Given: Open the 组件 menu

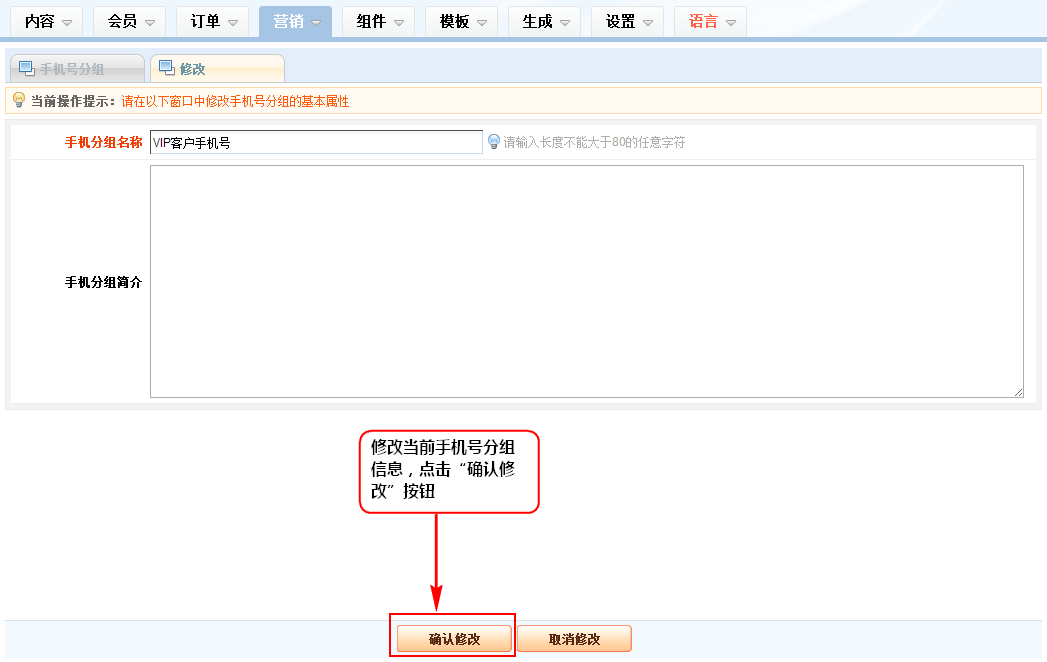Looking at the screenshot, I should coord(378,21).
